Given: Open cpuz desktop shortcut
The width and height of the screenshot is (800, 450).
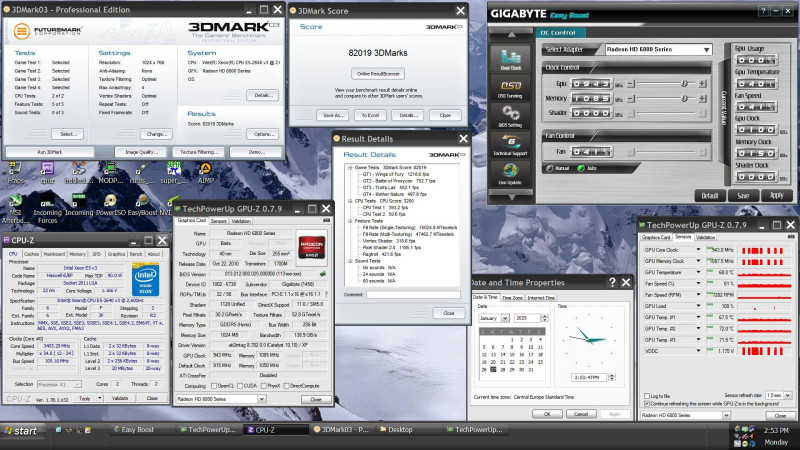Looking at the screenshot, I should coord(47,173).
